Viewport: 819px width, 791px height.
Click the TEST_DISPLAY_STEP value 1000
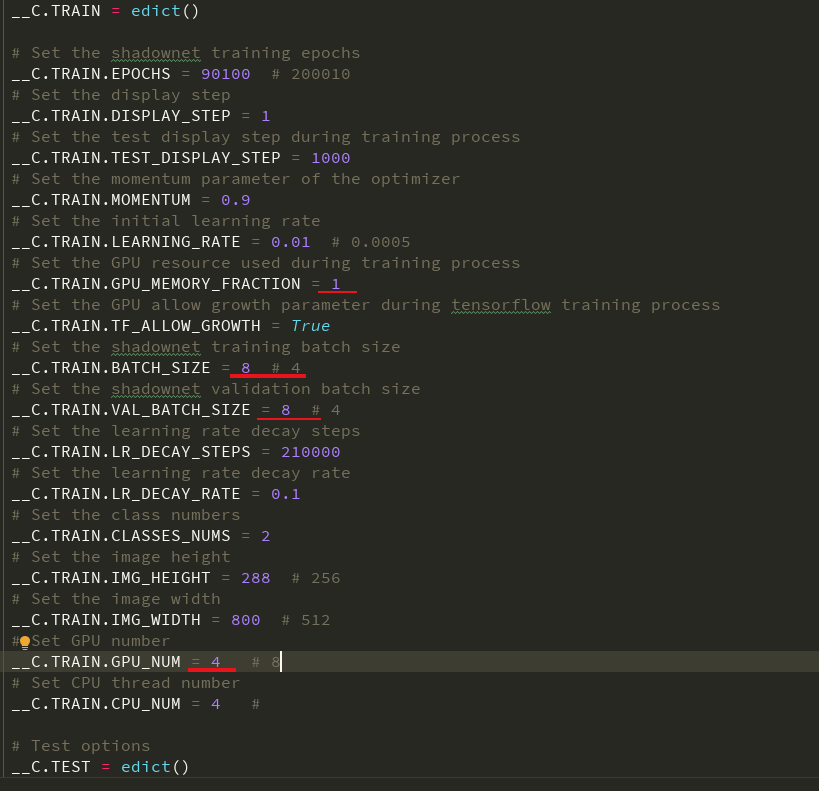point(331,157)
